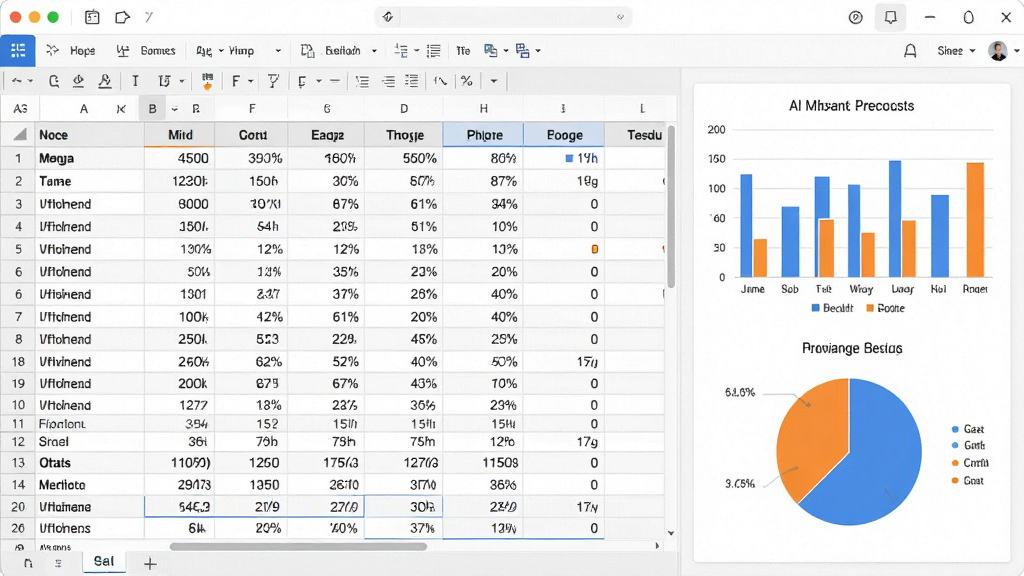
Task: Select the Eooge column title cell
Action: [x=564, y=135]
